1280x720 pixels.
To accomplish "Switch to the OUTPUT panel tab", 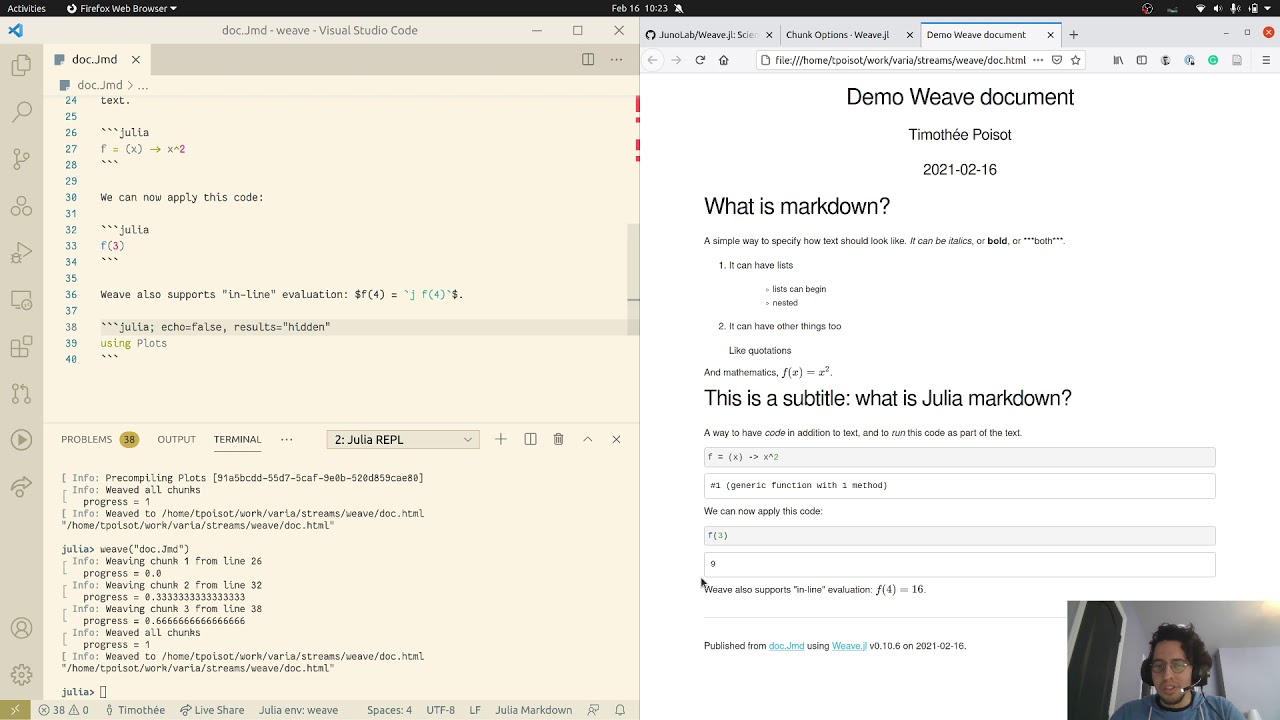I will [176, 439].
